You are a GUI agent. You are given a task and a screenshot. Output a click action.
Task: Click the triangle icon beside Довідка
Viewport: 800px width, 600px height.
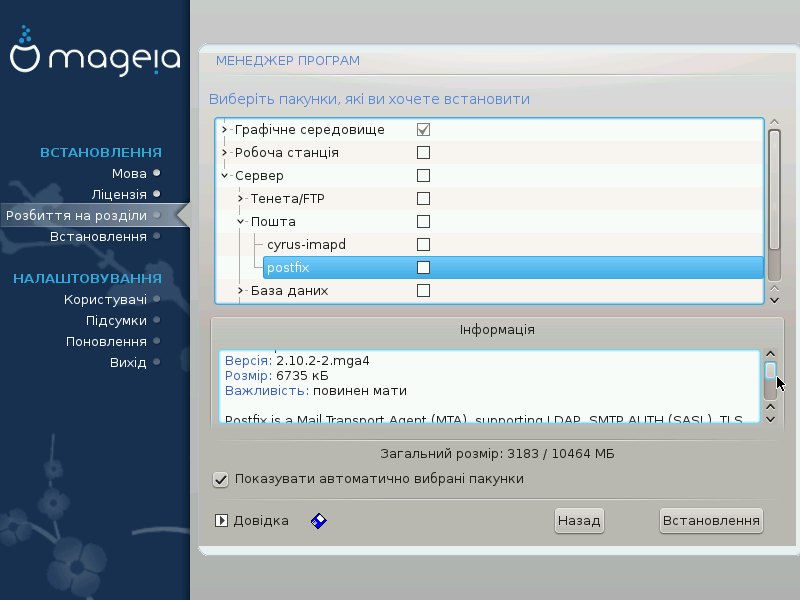(222, 521)
